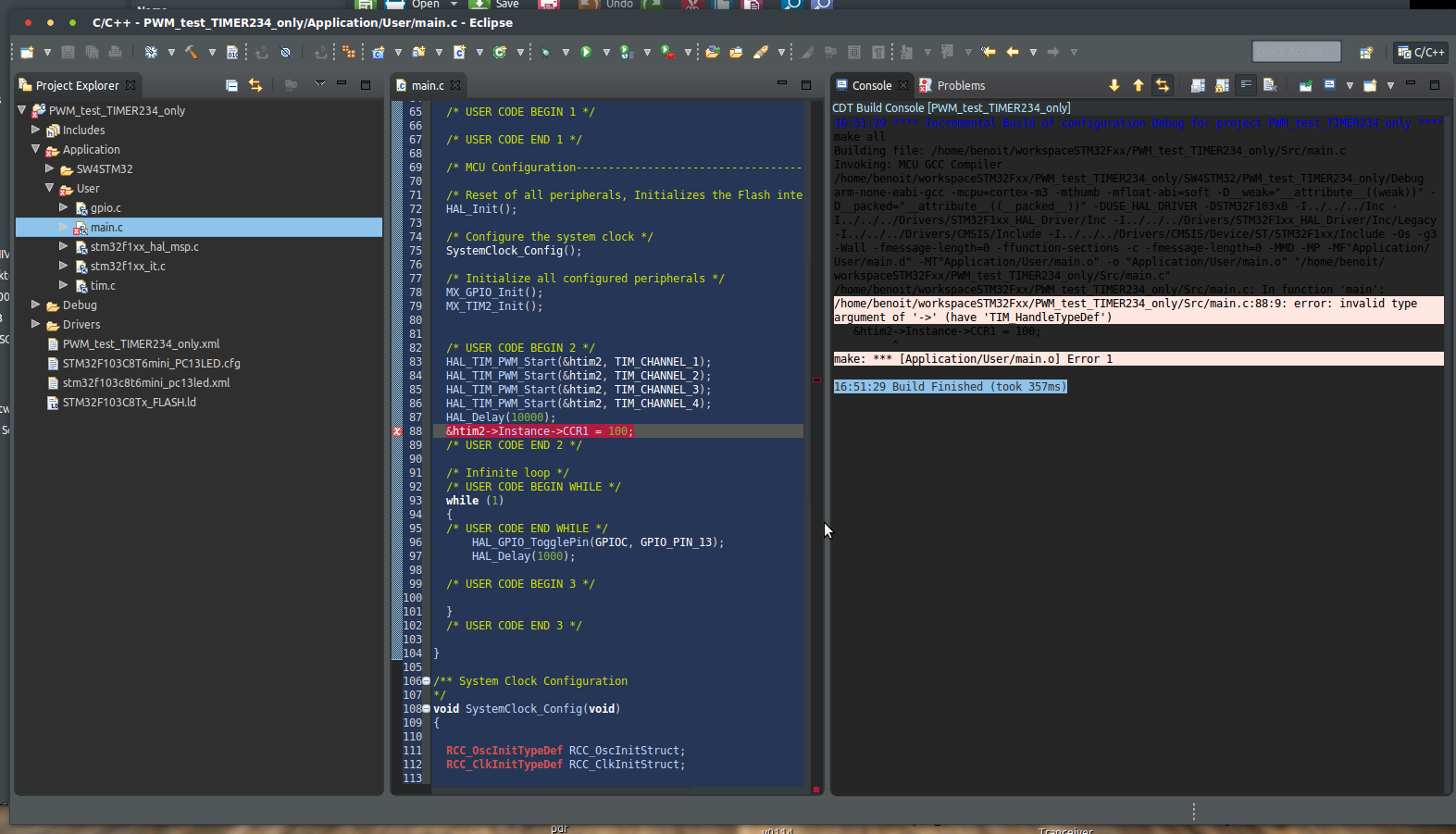
Task: Click the New file toolbar icon
Action: pos(27,52)
